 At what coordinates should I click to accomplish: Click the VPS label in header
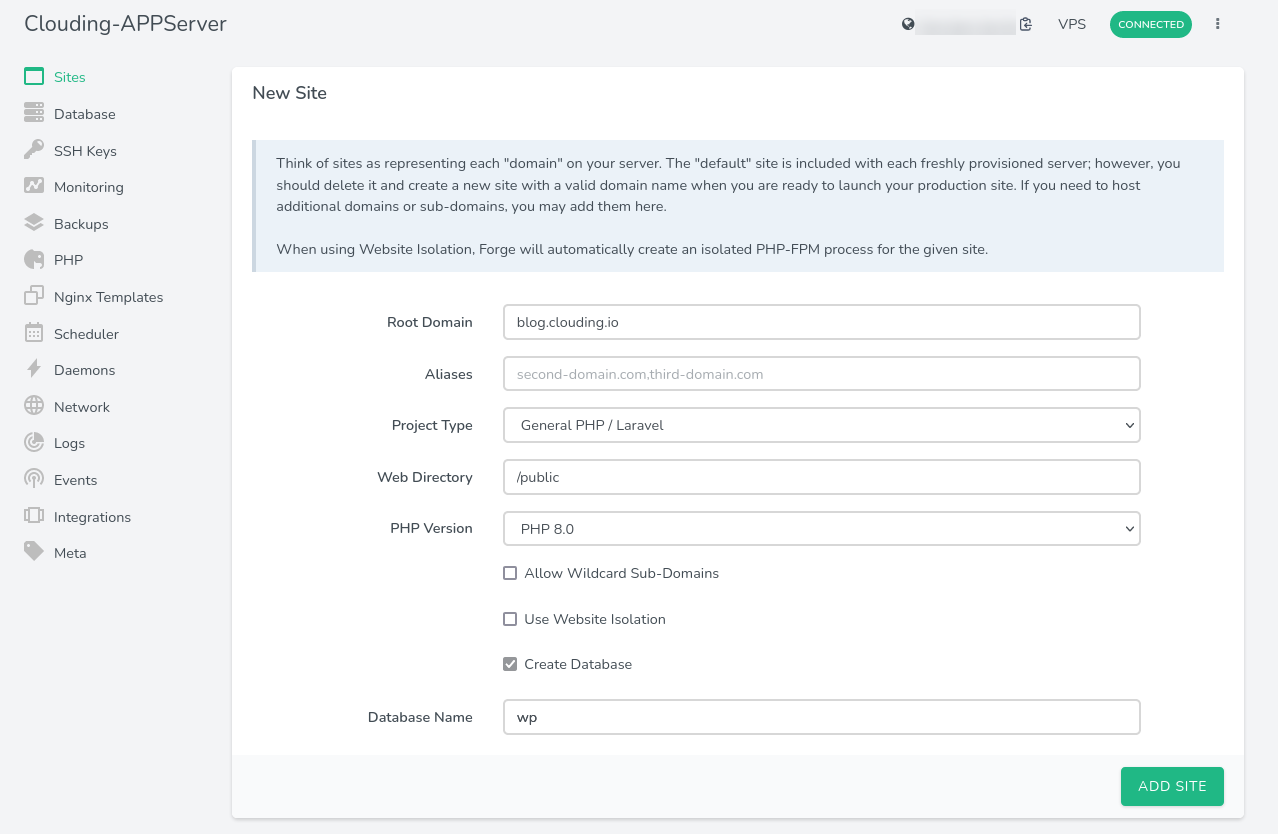pyautogui.click(x=1072, y=24)
